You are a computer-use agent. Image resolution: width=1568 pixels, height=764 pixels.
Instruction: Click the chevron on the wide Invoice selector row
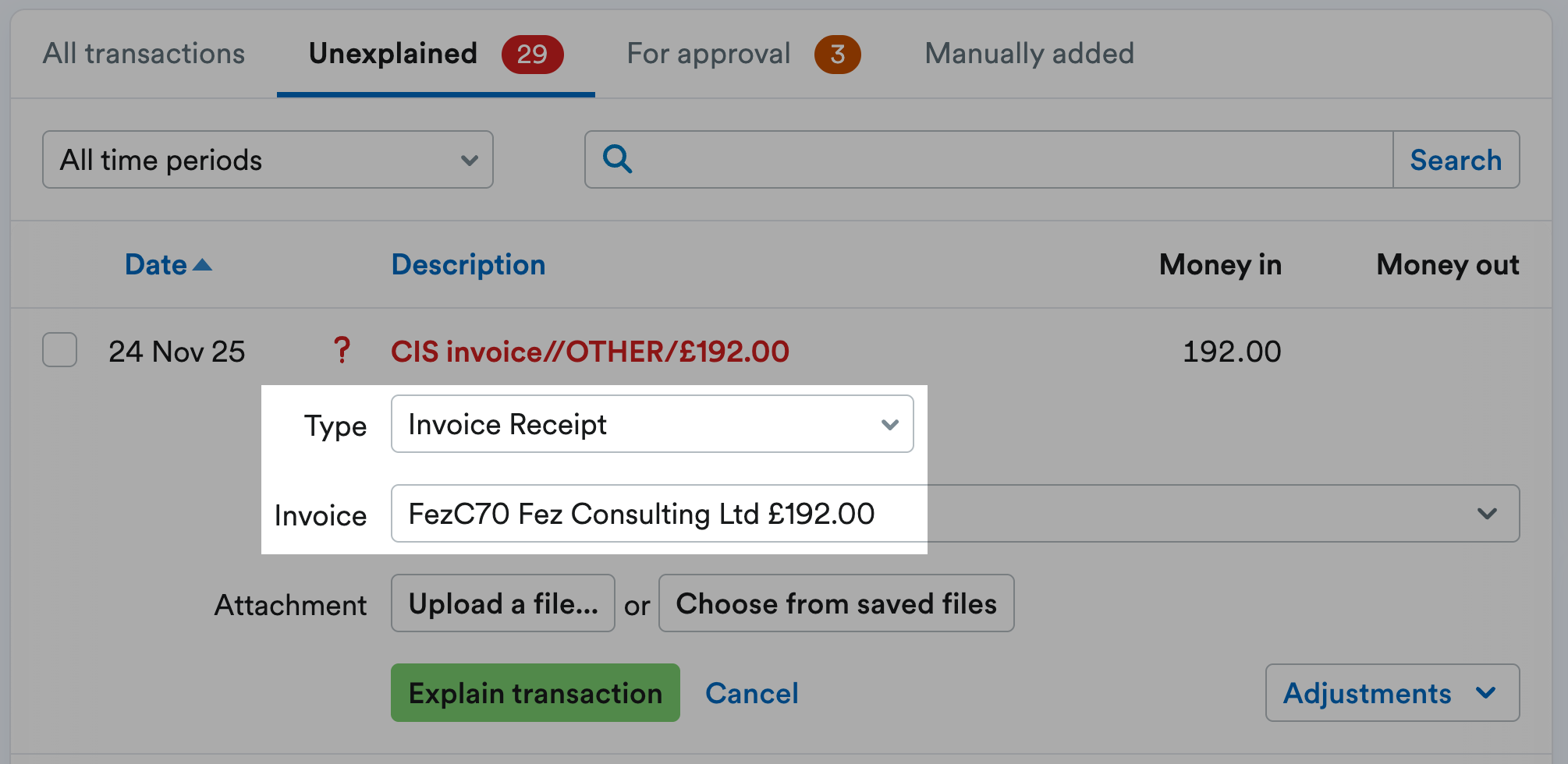[1486, 513]
